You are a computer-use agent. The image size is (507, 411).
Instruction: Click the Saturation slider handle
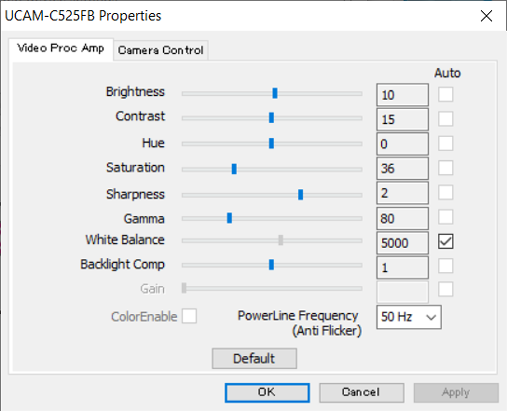[234, 169]
